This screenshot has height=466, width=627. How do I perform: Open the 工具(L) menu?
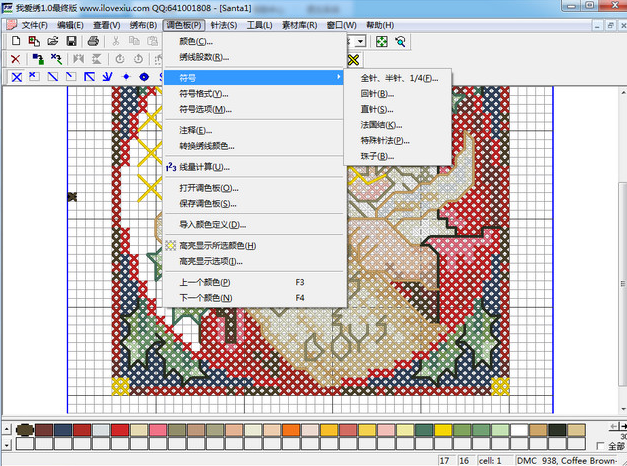[x=259, y=25]
